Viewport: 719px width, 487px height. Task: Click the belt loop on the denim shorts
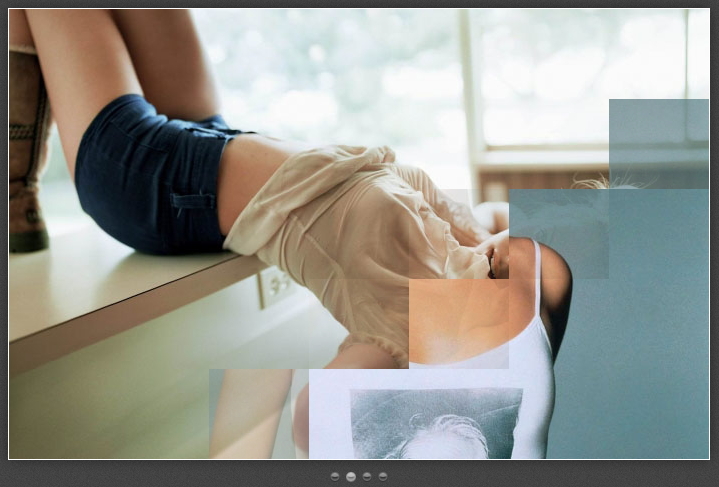click(x=192, y=200)
